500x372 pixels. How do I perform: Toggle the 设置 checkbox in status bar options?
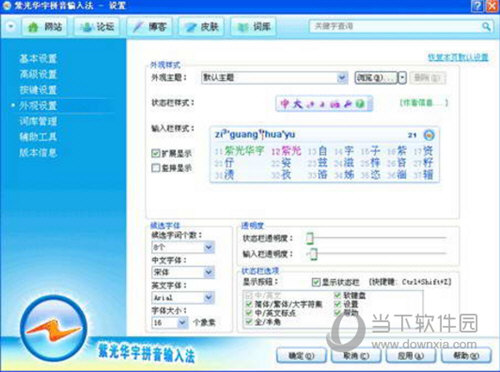coord(338,304)
